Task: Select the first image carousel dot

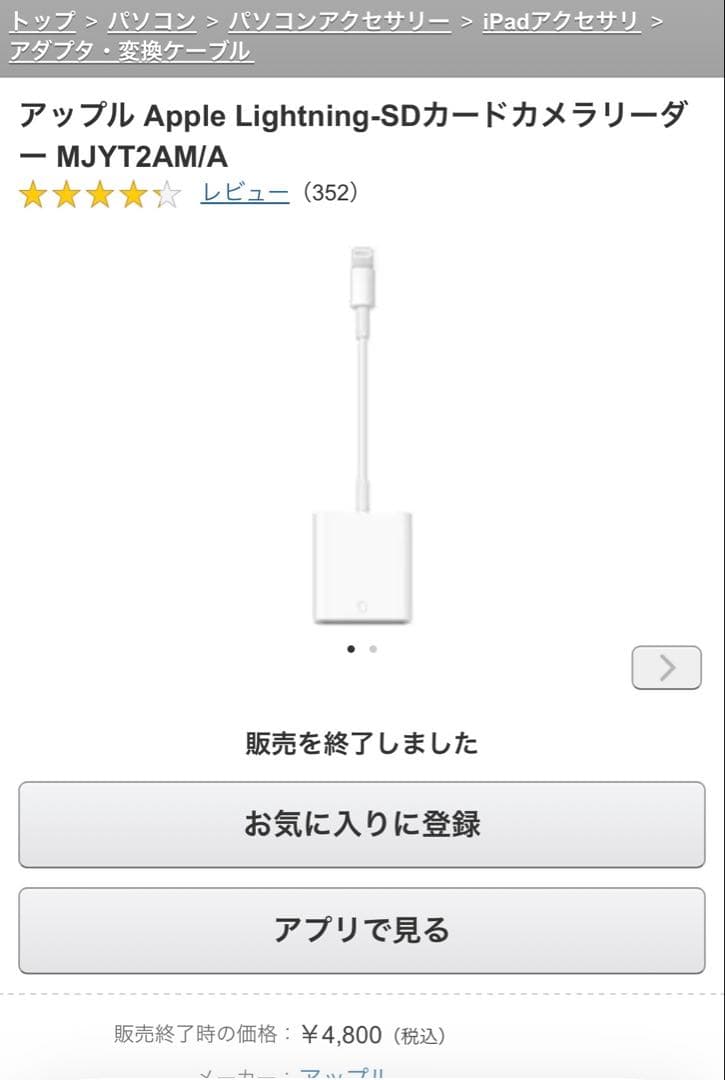Action: (x=351, y=648)
